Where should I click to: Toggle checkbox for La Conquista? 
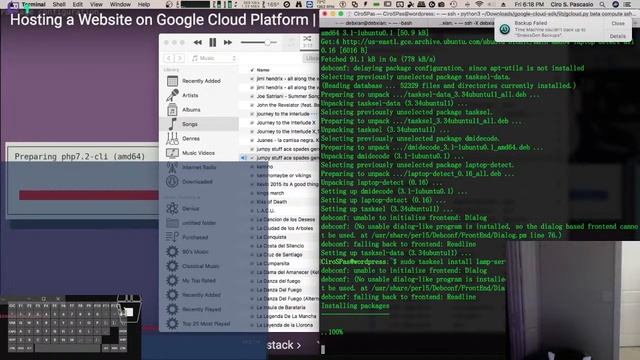(252, 237)
